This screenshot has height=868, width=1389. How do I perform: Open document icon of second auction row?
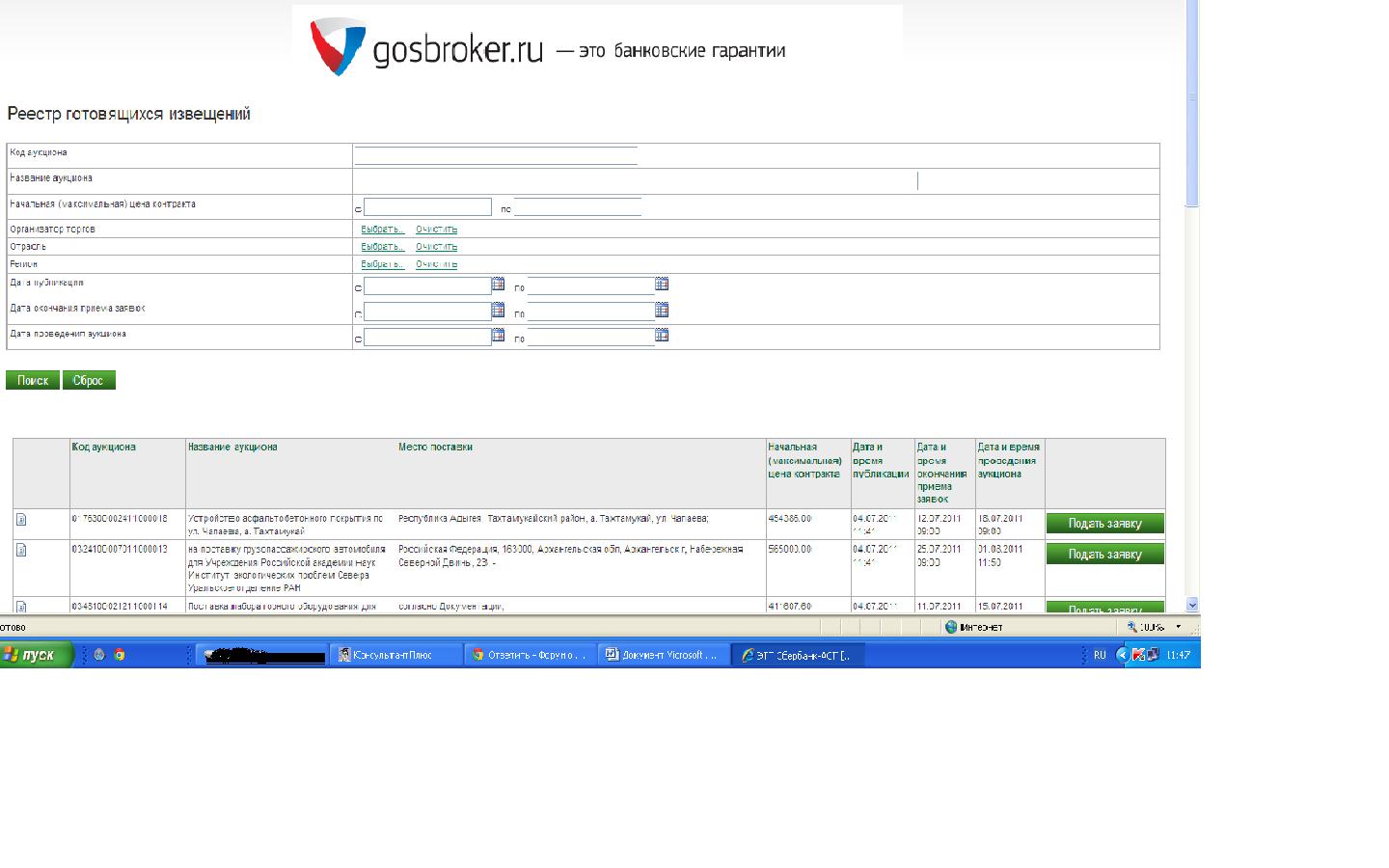point(21,550)
